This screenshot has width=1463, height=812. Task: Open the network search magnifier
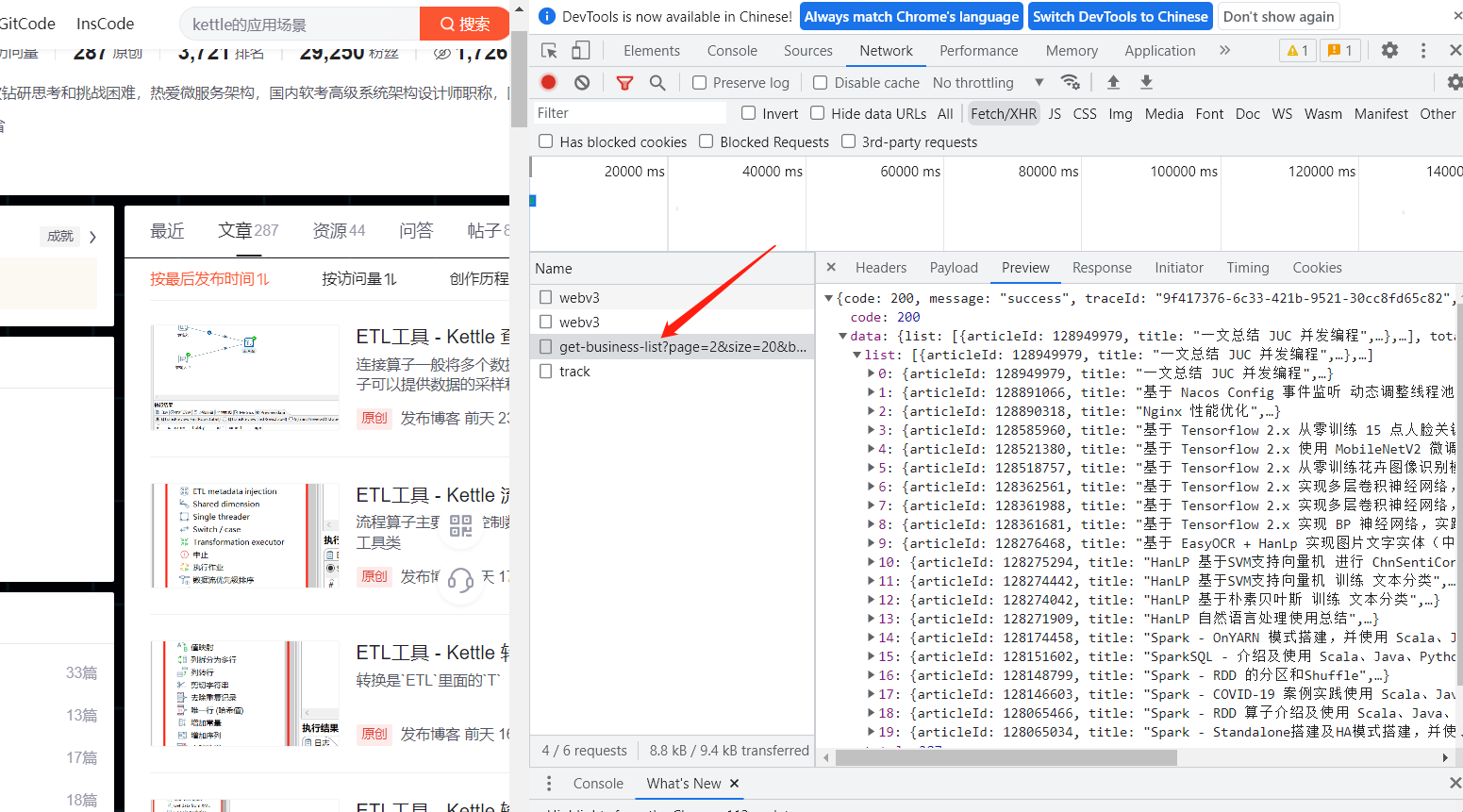tap(657, 83)
